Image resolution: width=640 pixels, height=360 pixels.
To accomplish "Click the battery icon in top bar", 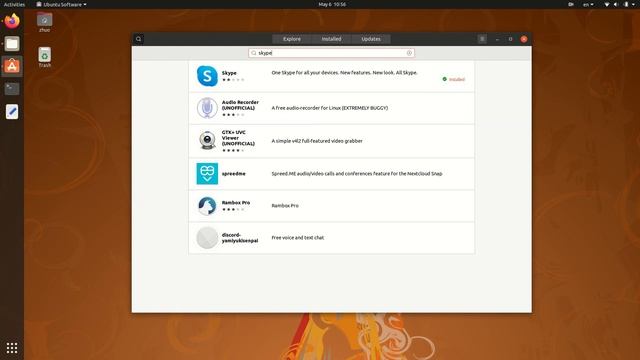I will point(626,4).
